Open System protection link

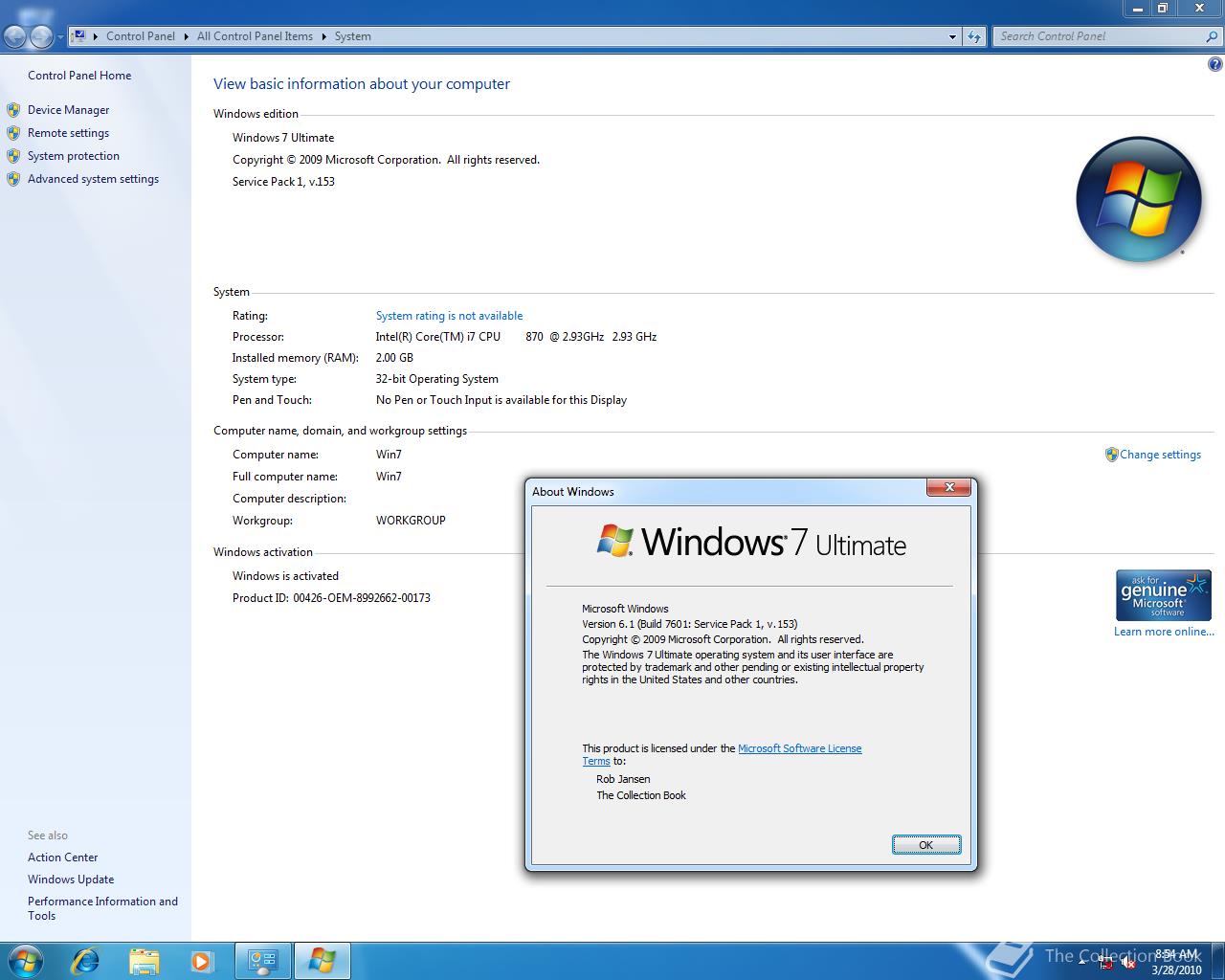pyautogui.click(x=74, y=156)
